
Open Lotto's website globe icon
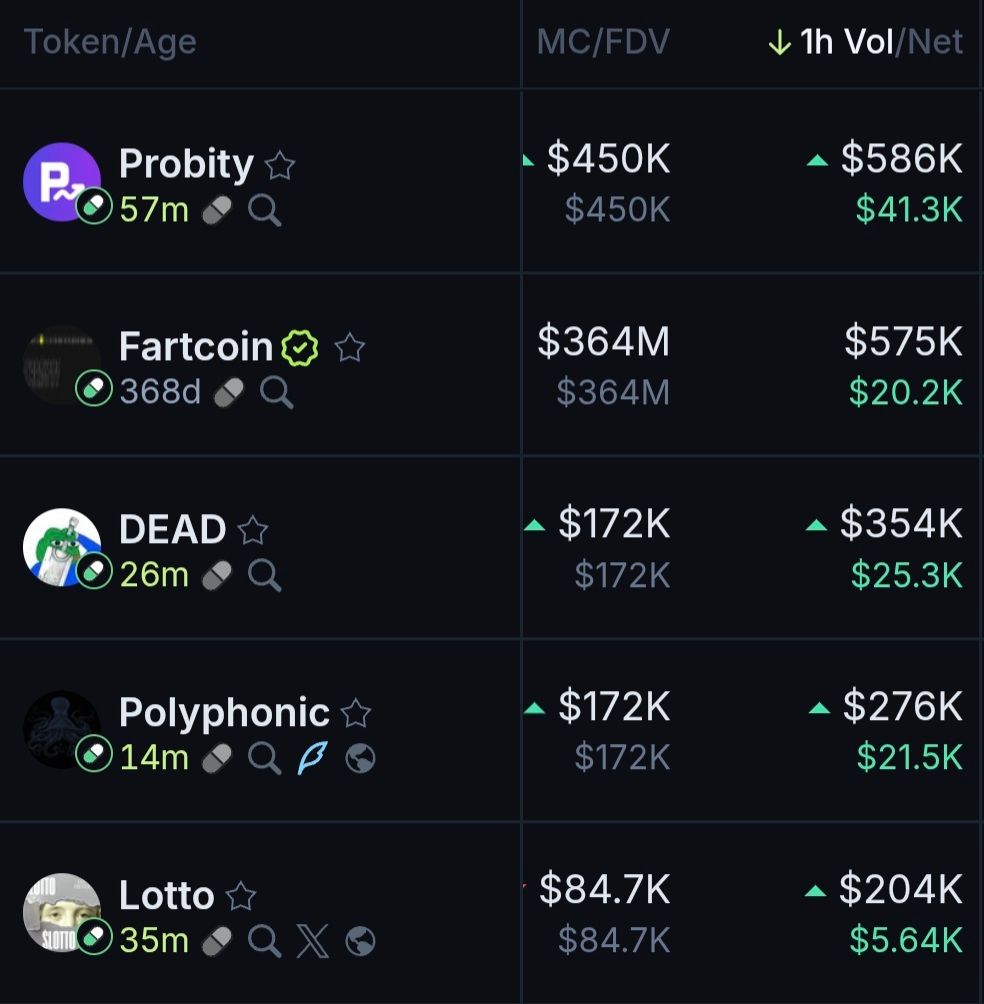click(360, 940)
